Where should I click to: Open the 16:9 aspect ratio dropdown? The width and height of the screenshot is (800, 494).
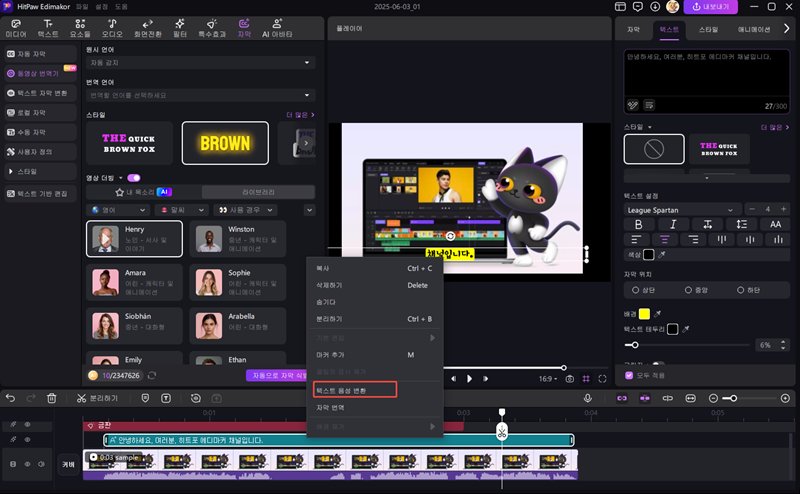pos(548,379)
